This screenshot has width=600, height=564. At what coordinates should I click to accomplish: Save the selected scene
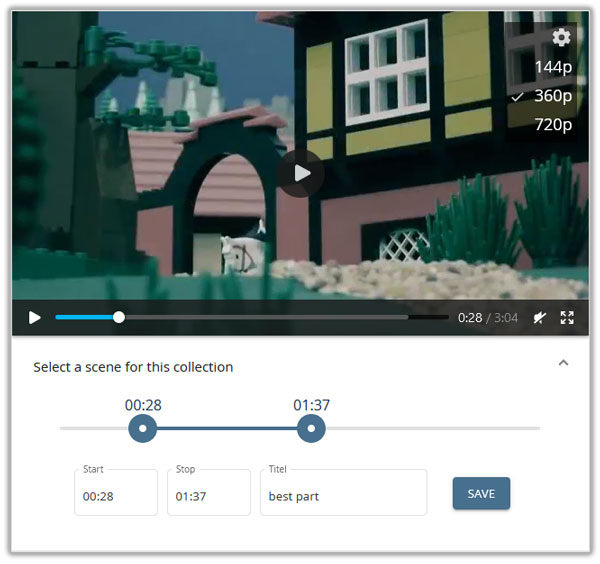click(x=481, y=493)
